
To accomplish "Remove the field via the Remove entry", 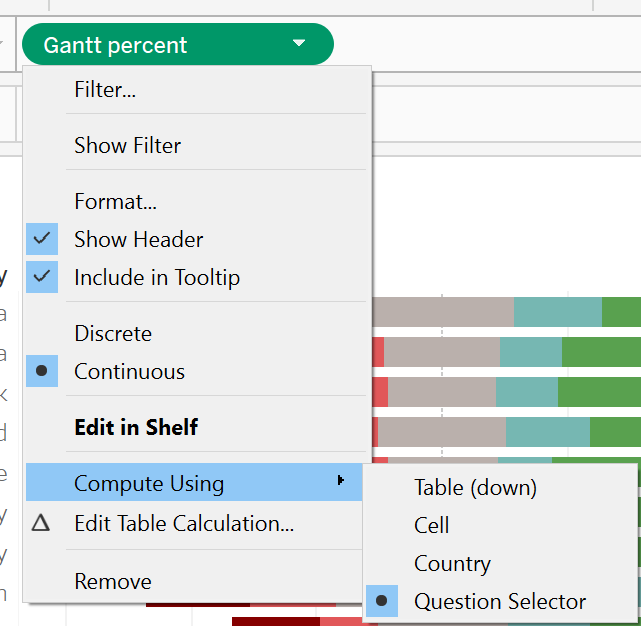I will coord(113,582).
